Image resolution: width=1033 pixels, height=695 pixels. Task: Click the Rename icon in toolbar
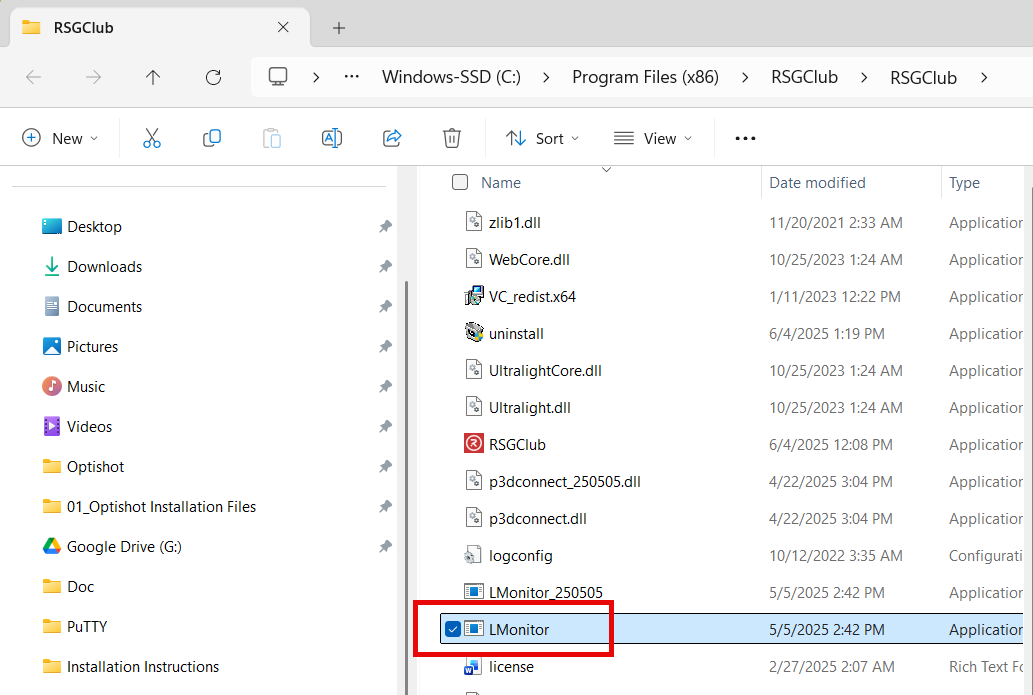click(x=331, y=138)
